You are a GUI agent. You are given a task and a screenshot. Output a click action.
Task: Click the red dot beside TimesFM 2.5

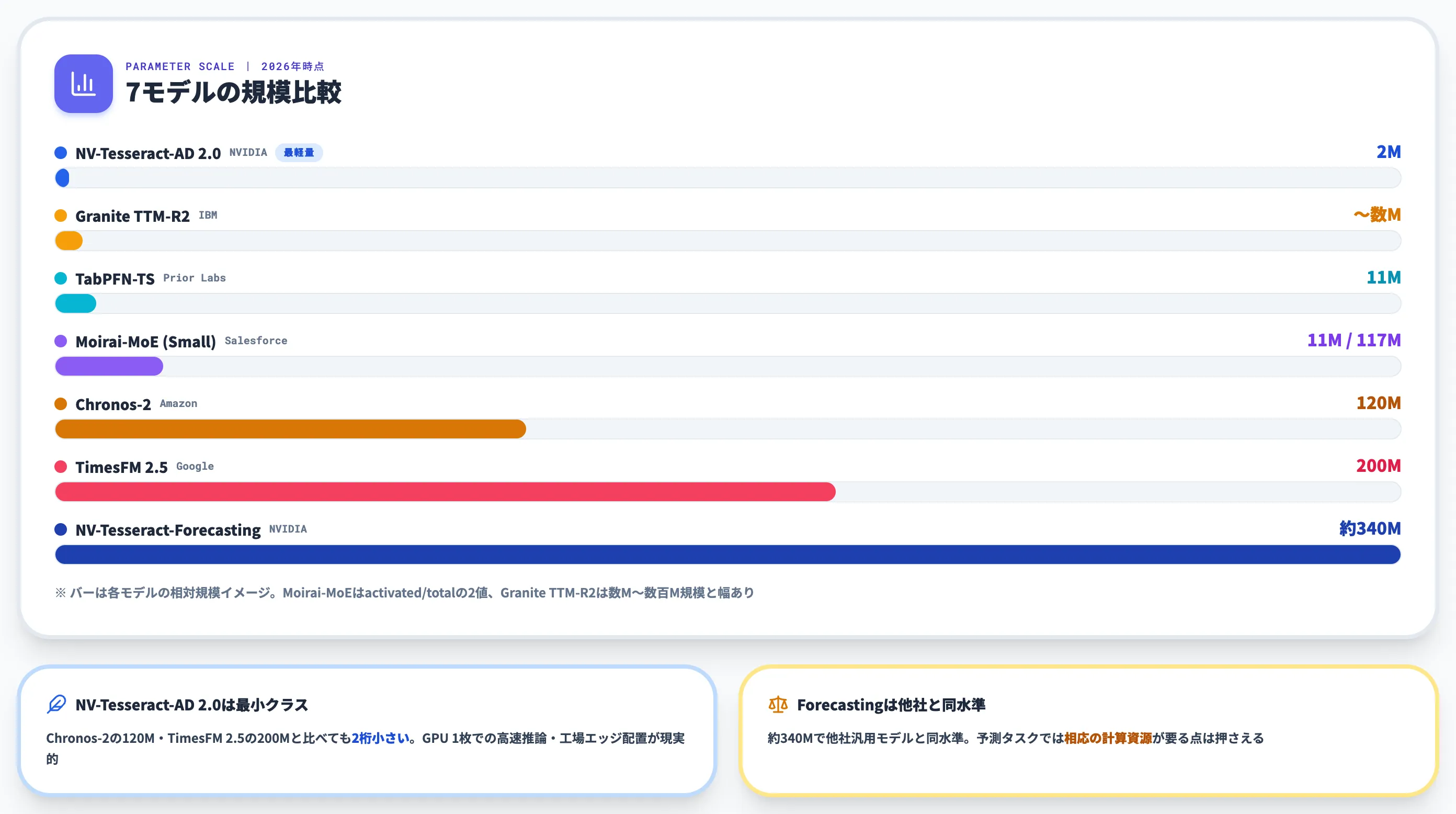click(x=61, y=467)
